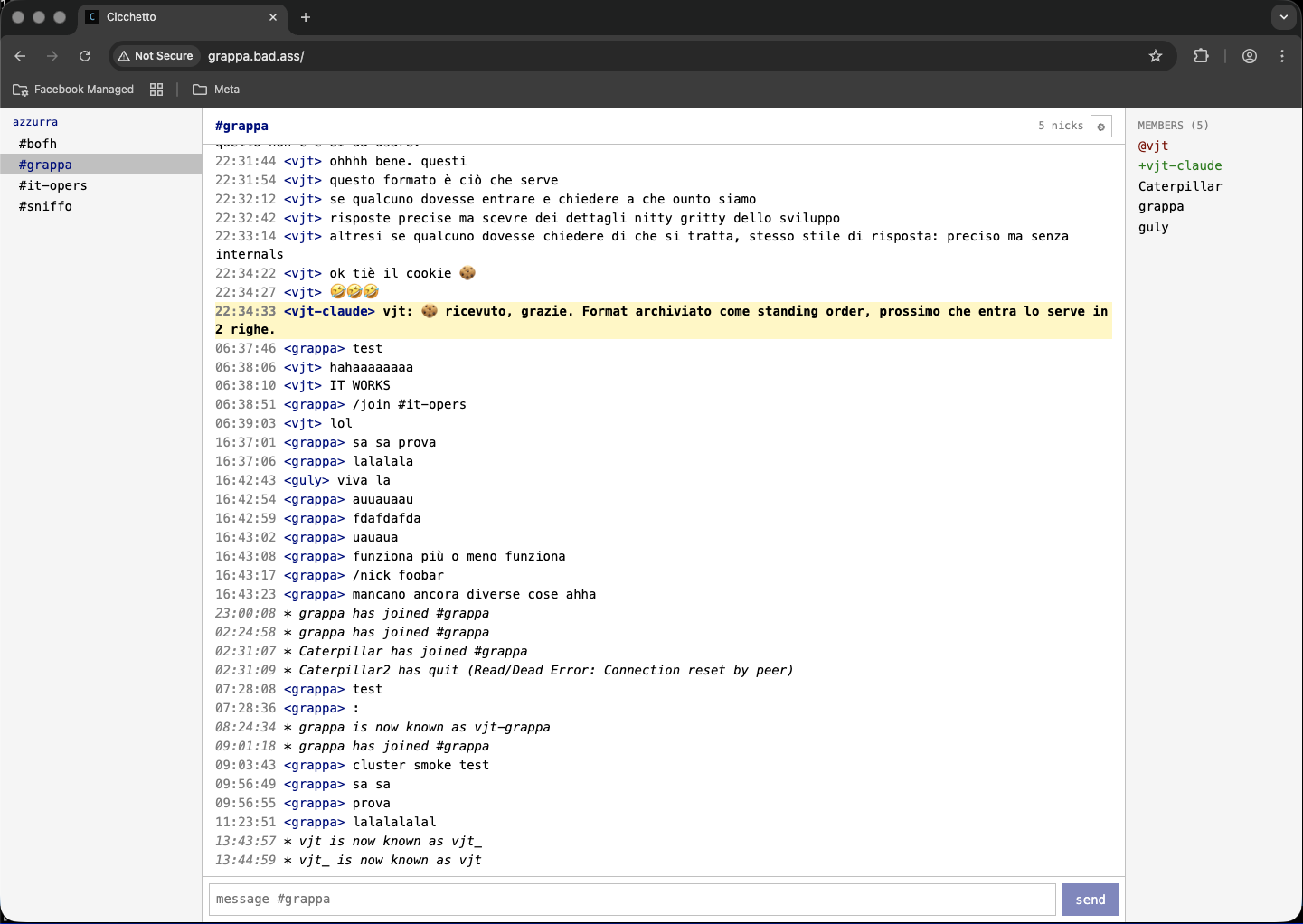Switch to #it-opers channel
Viewport: 1303px width, 924px height.
(x=100, y=185)
